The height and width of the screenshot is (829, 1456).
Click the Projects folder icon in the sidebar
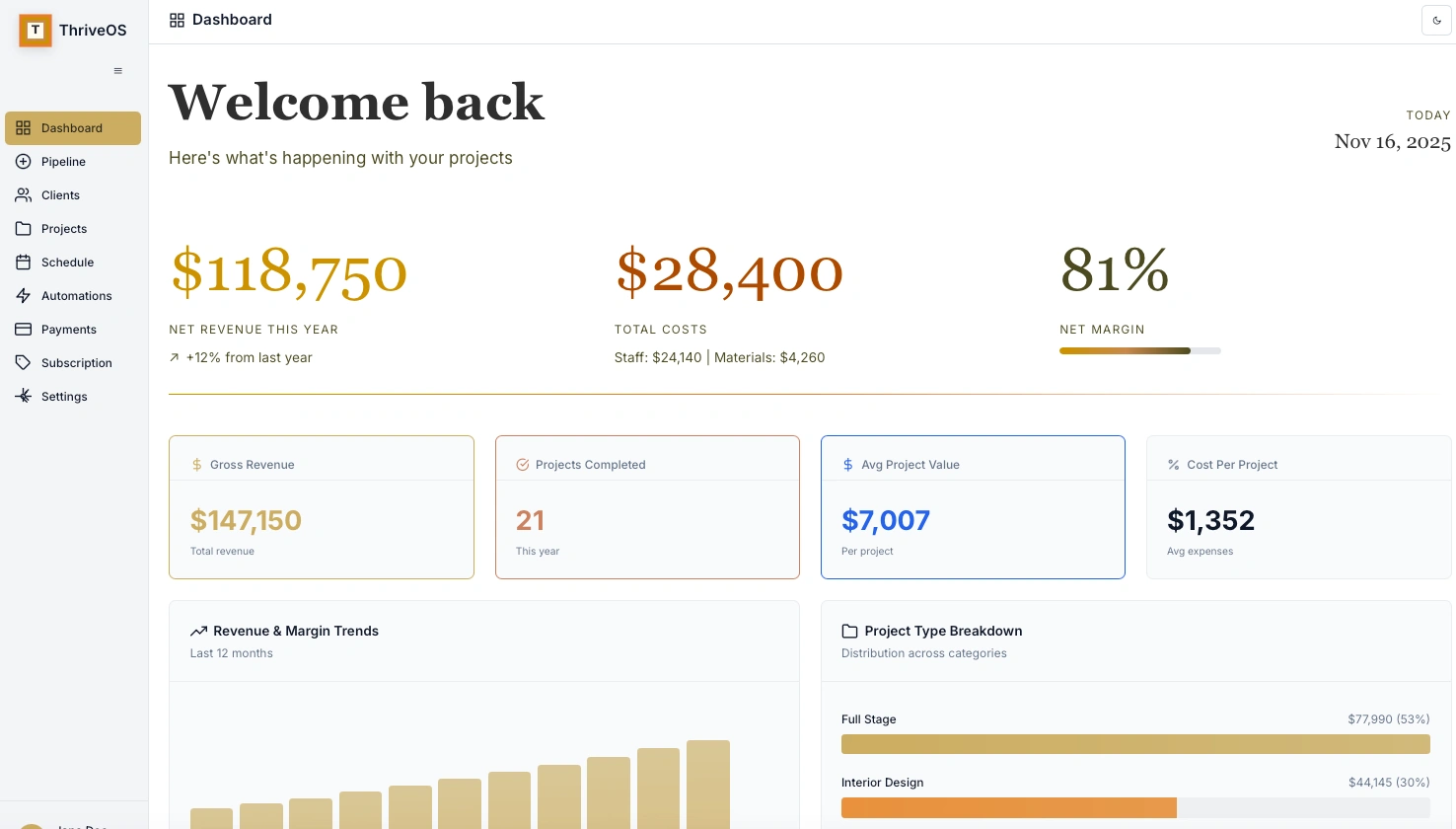coord(24,229)
